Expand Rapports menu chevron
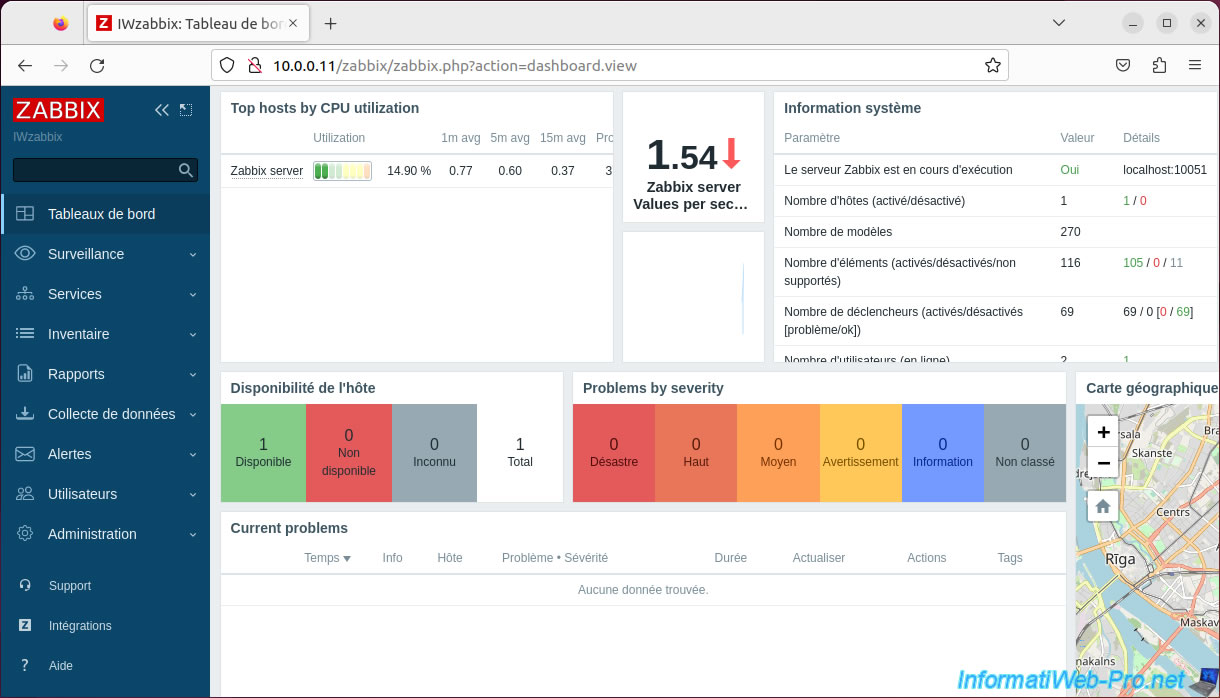The width and height of the screenshot is (1220, 698). tap(193, 375)
